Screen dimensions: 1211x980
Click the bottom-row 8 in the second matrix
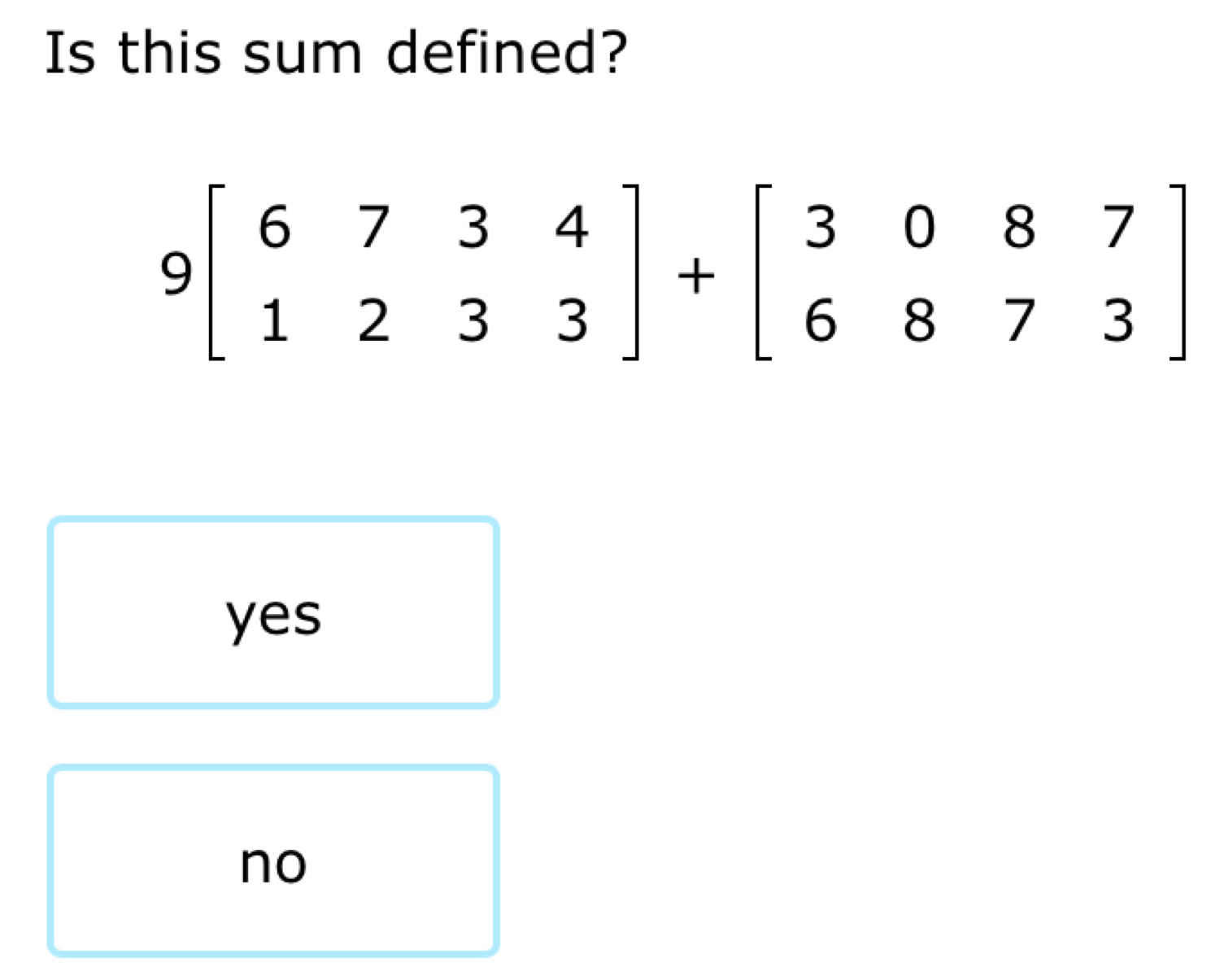919,320
